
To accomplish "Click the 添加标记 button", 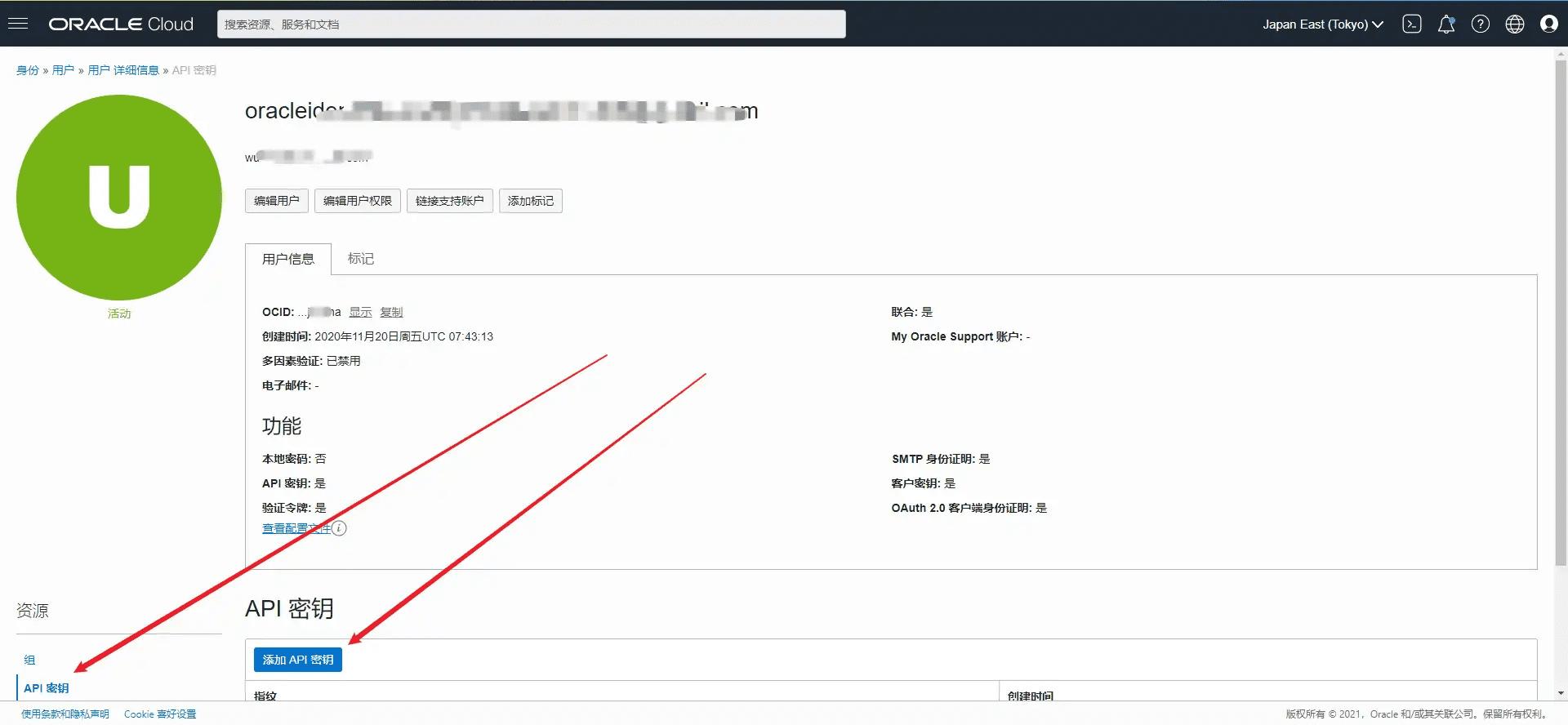I will [x=531, y=201].
